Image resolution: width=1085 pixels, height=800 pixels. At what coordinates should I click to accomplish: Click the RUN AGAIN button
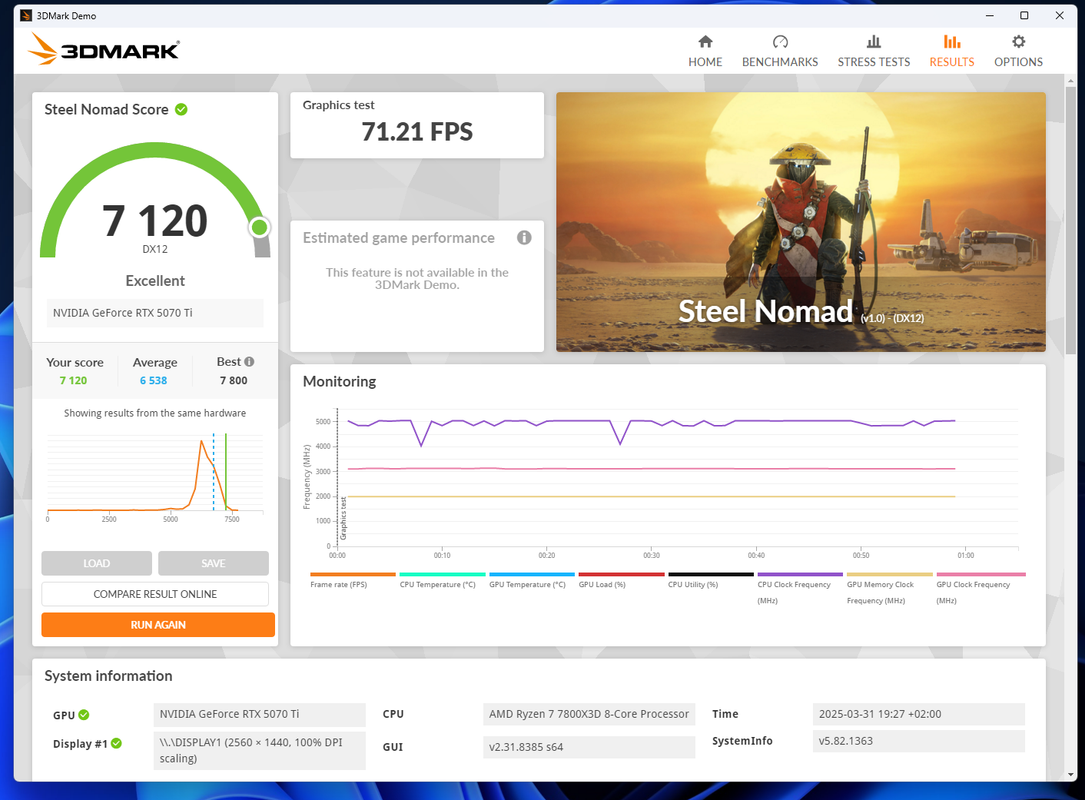(158, 624)
